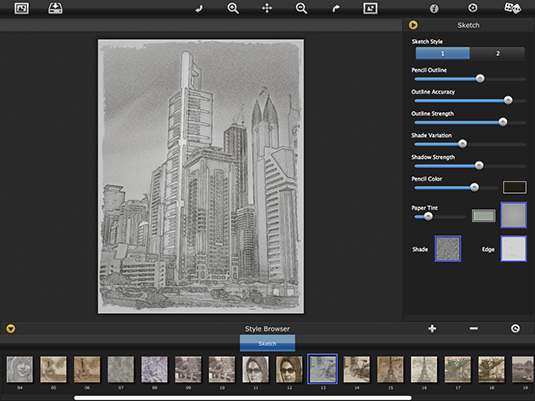Select style preset 09
535x401 pixels.
tap(188, 369)
